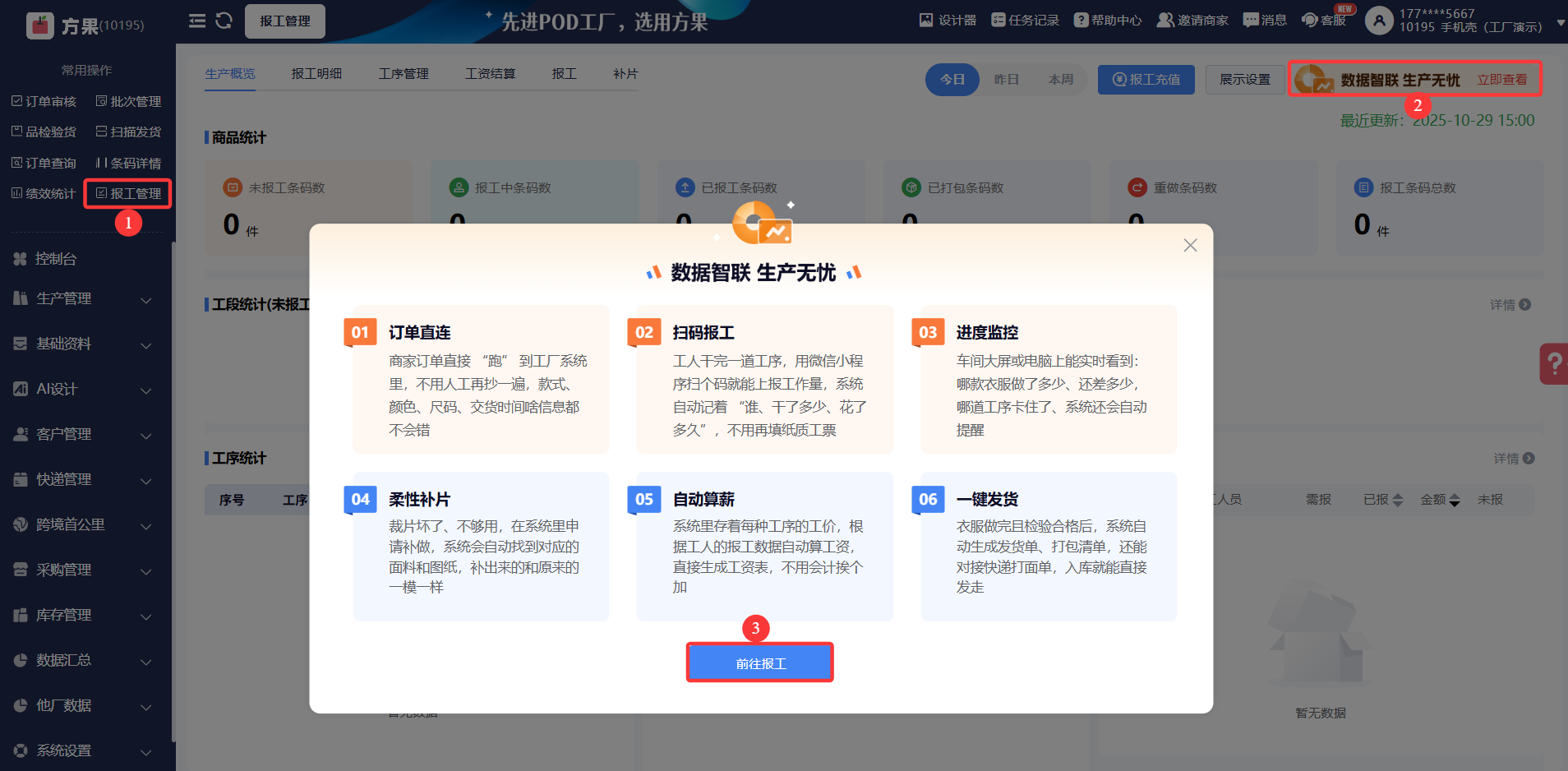
Task: Open 扫描发货 shortcut
Action: 129,132
